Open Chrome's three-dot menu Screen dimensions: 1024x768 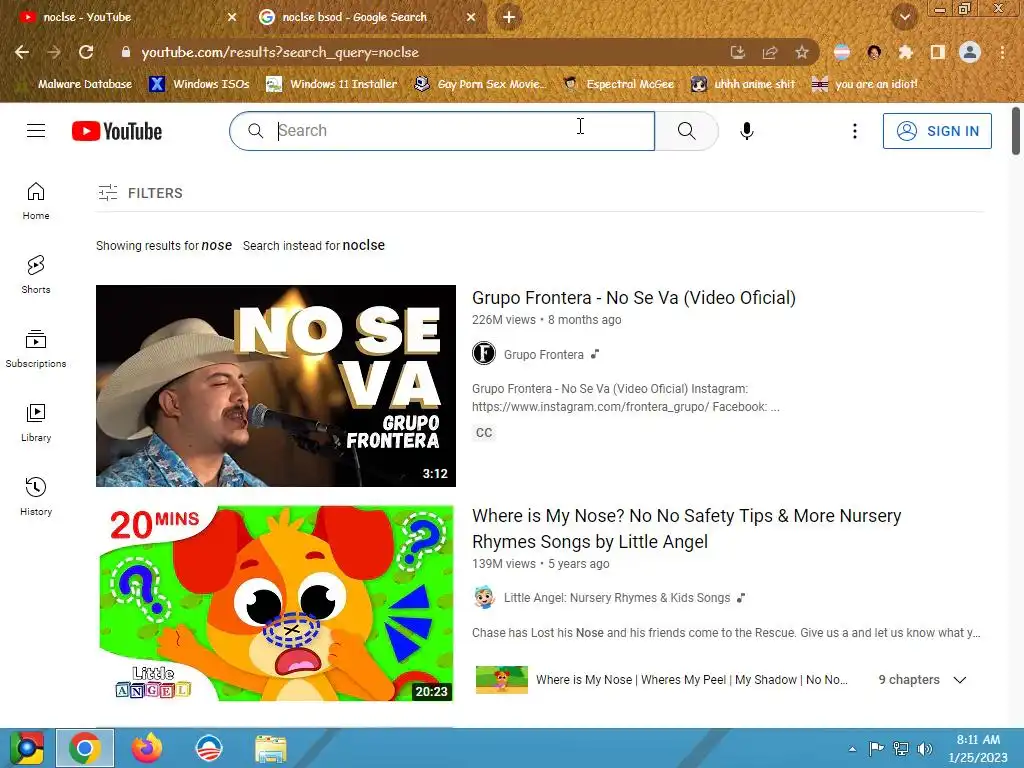[x=1002, y=52]
